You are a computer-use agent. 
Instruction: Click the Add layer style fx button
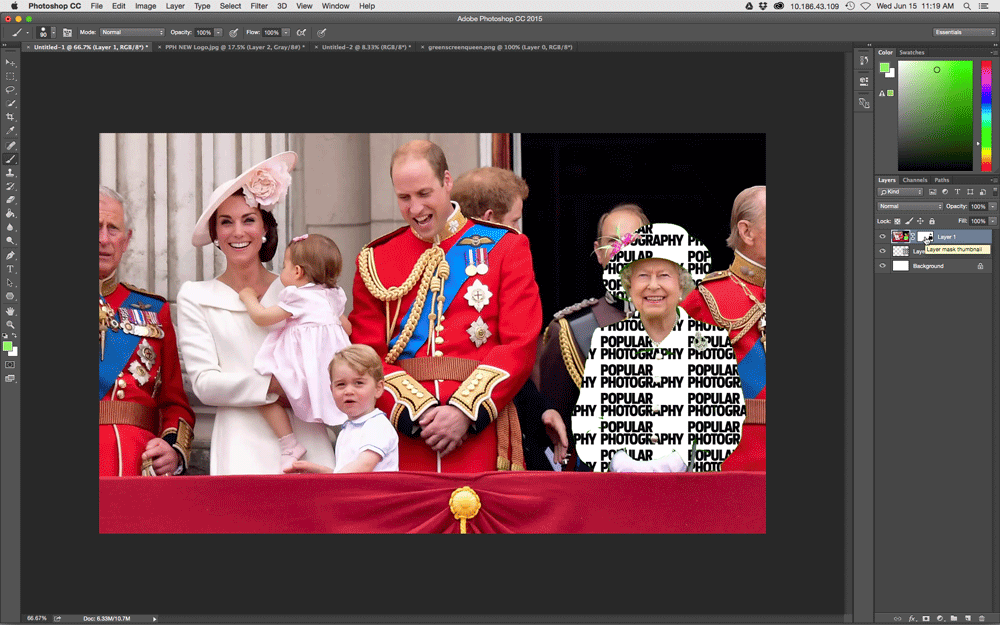(x=912, y=619)
